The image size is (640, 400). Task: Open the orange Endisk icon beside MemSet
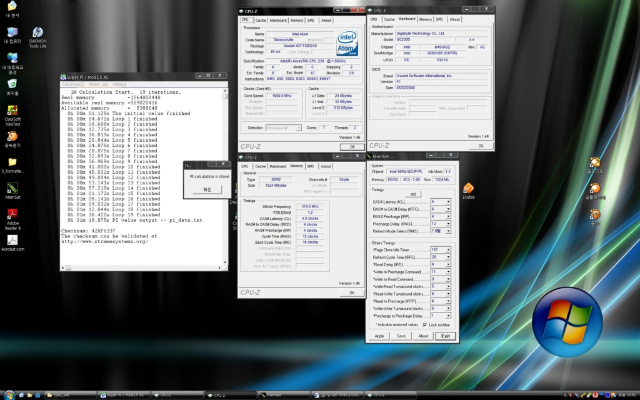point(468,191)
